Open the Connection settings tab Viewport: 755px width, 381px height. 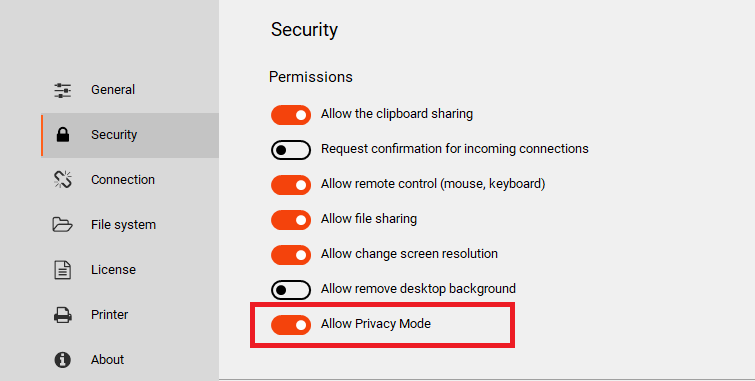(123, 180)
